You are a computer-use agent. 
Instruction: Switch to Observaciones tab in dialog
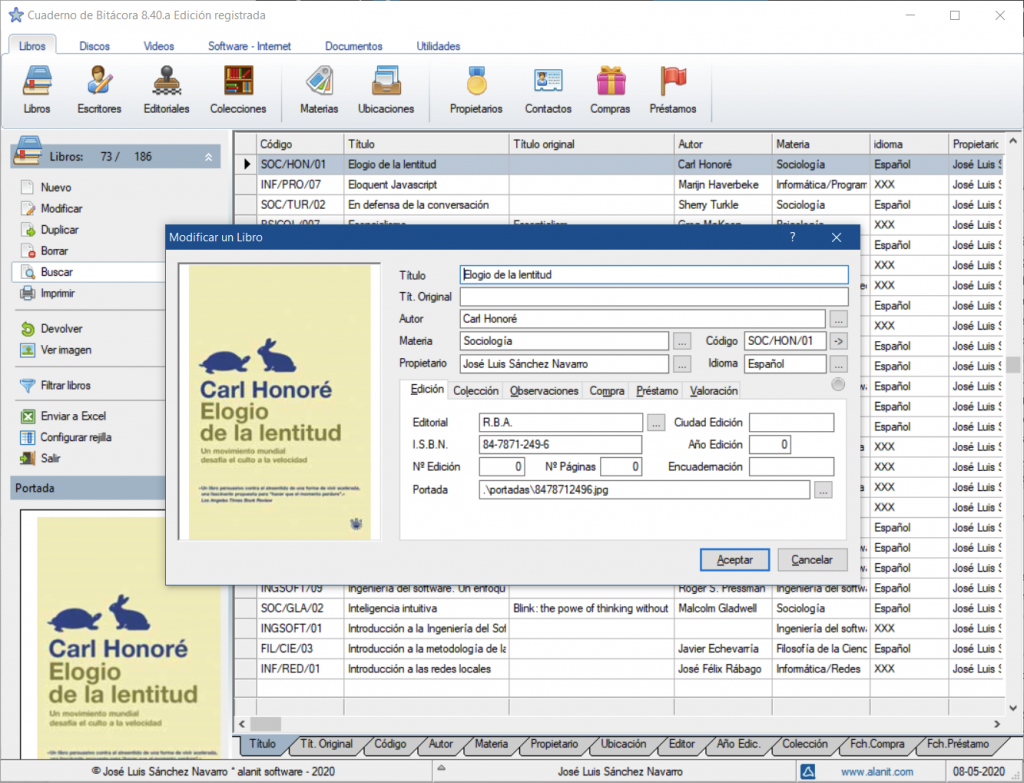[544, 391]
